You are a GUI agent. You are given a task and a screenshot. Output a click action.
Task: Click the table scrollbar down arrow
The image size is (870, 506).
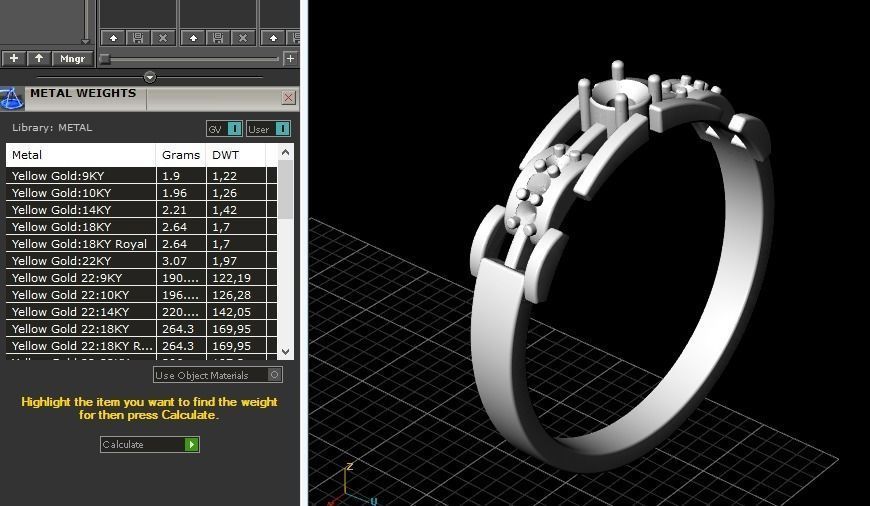pos(285,351)
